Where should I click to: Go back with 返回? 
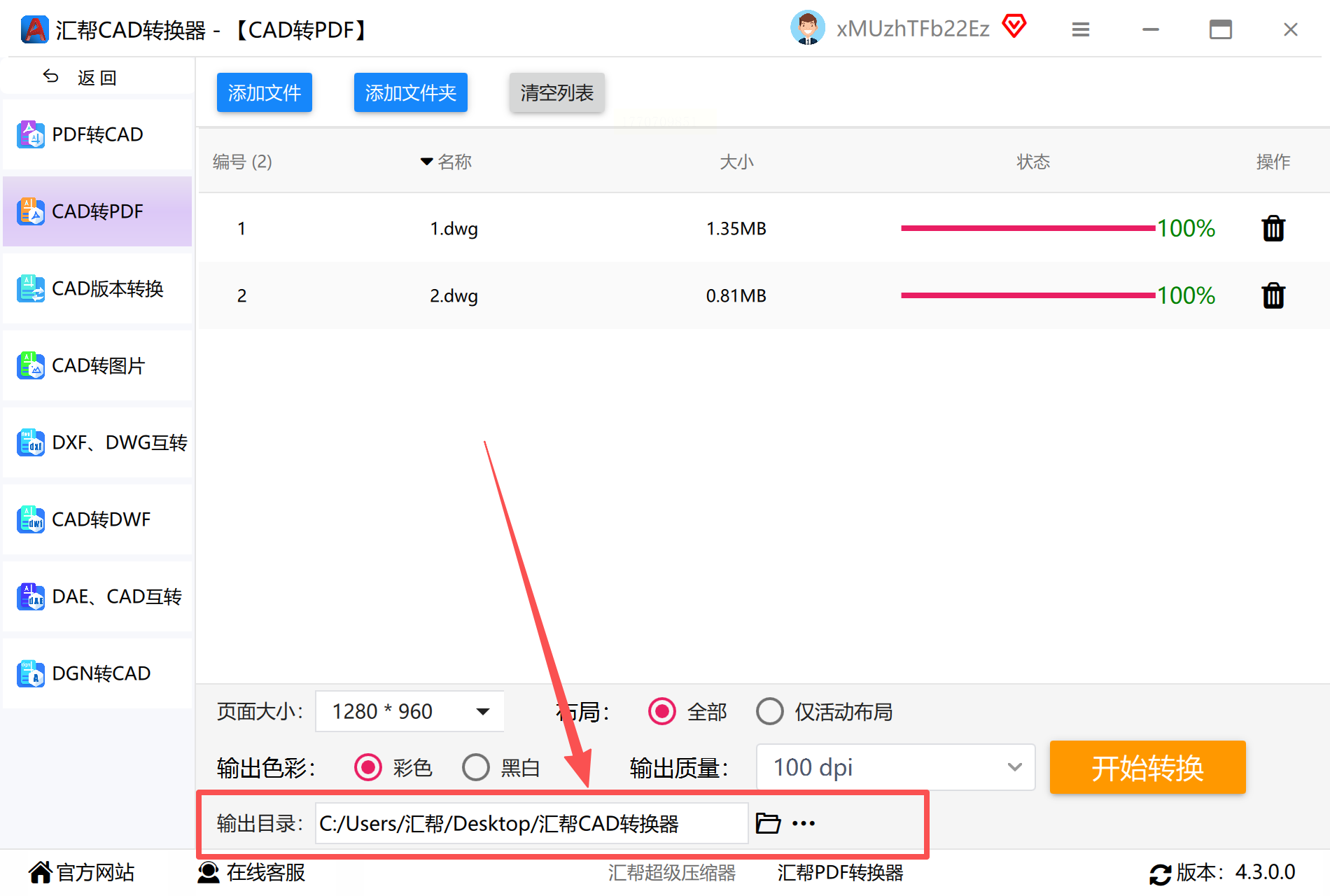pos(97,77)
